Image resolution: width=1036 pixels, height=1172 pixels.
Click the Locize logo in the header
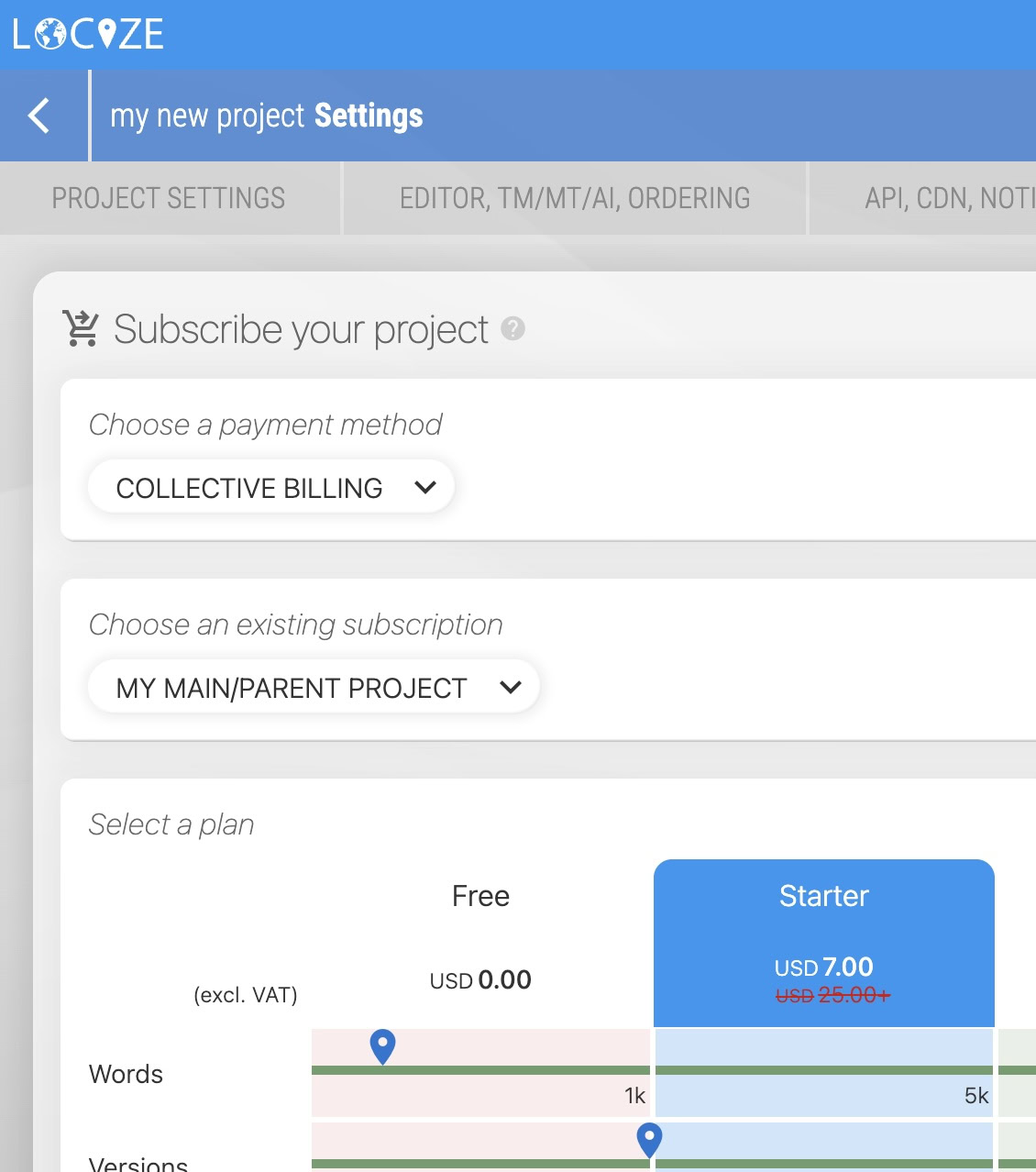pos(88,35)
